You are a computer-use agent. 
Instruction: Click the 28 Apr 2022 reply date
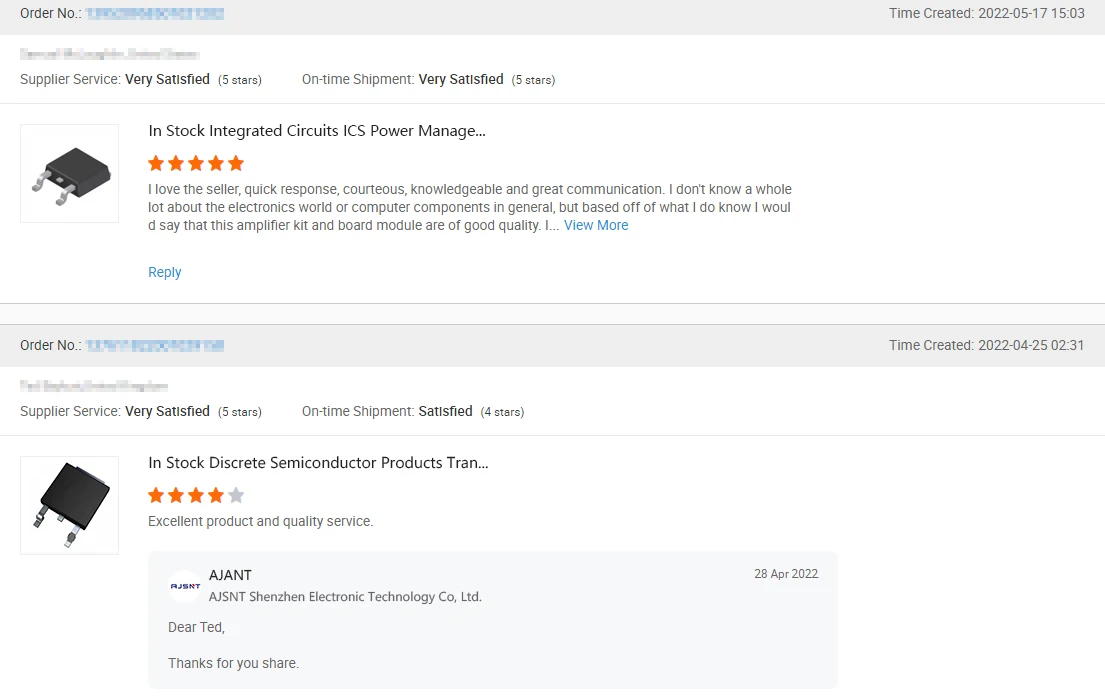[786, 574]
